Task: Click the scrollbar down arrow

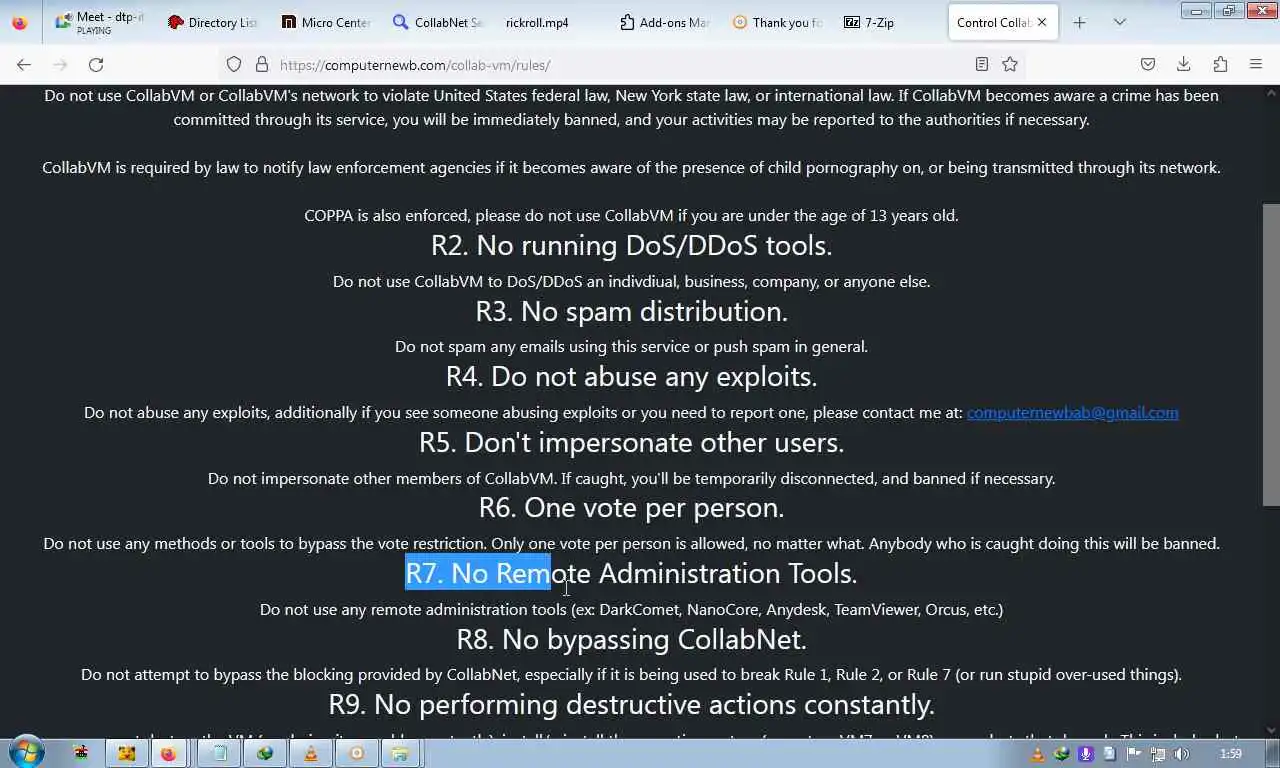Action: tap(1271, 730)
